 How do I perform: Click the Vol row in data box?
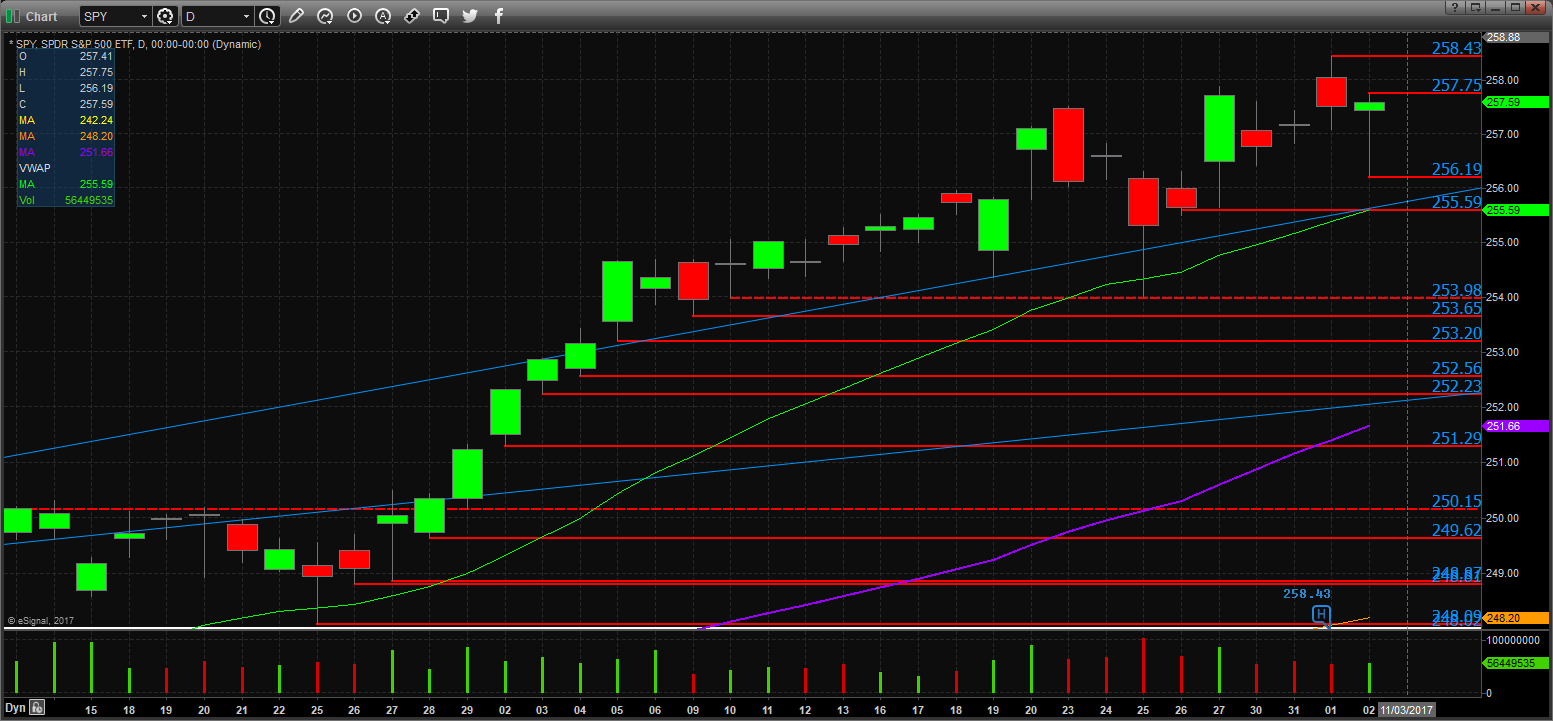66,200
